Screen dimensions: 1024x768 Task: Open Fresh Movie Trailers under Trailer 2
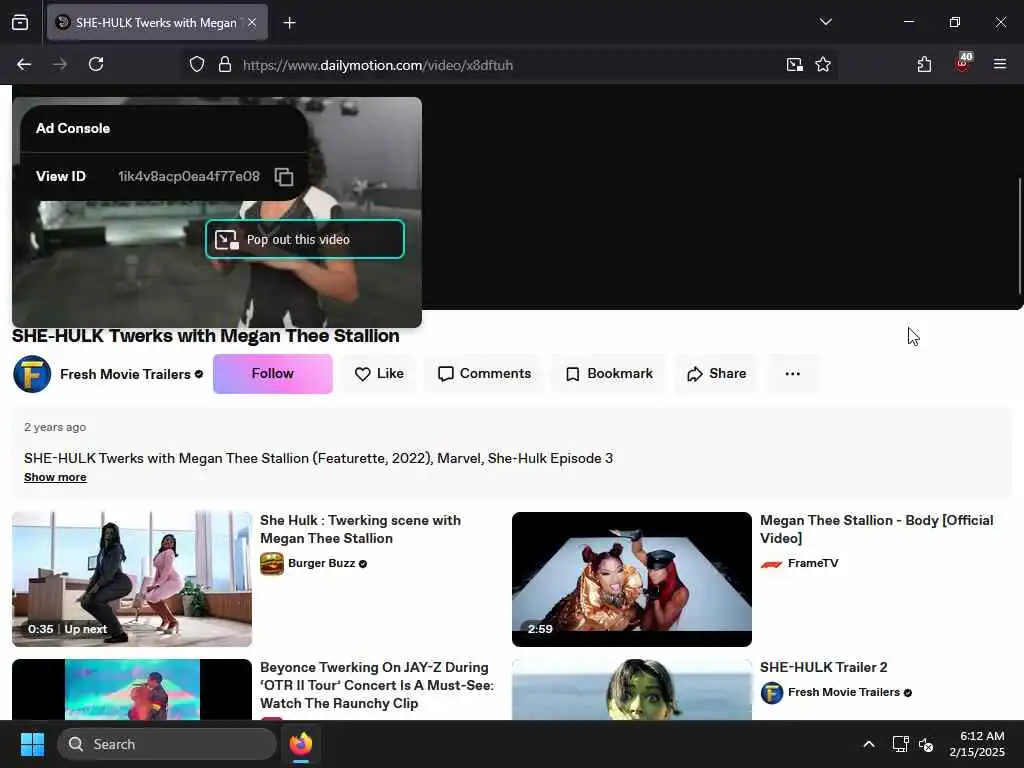coord(844,692)
